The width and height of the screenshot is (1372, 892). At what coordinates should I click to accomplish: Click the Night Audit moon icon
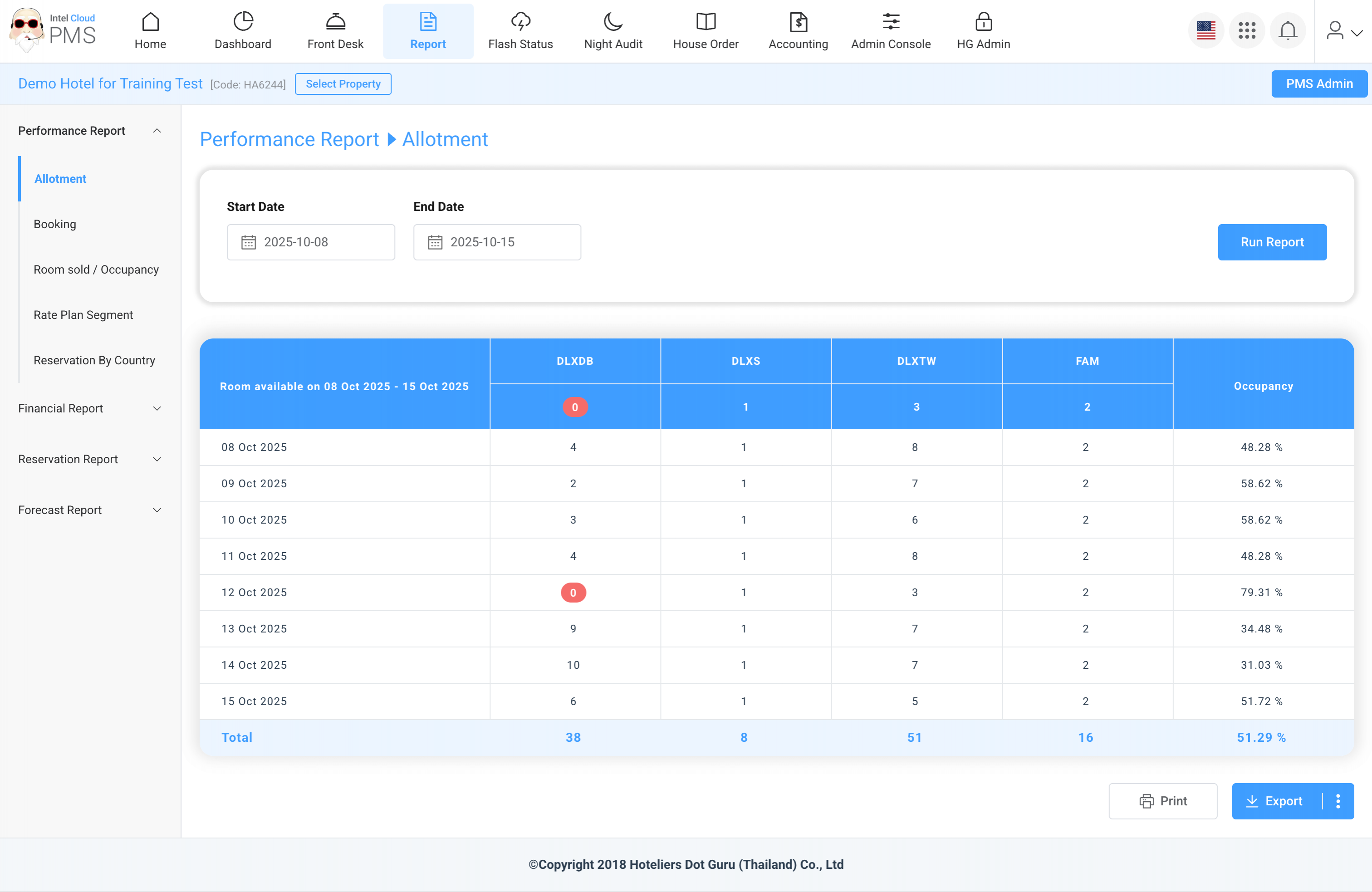coord(612,22)
